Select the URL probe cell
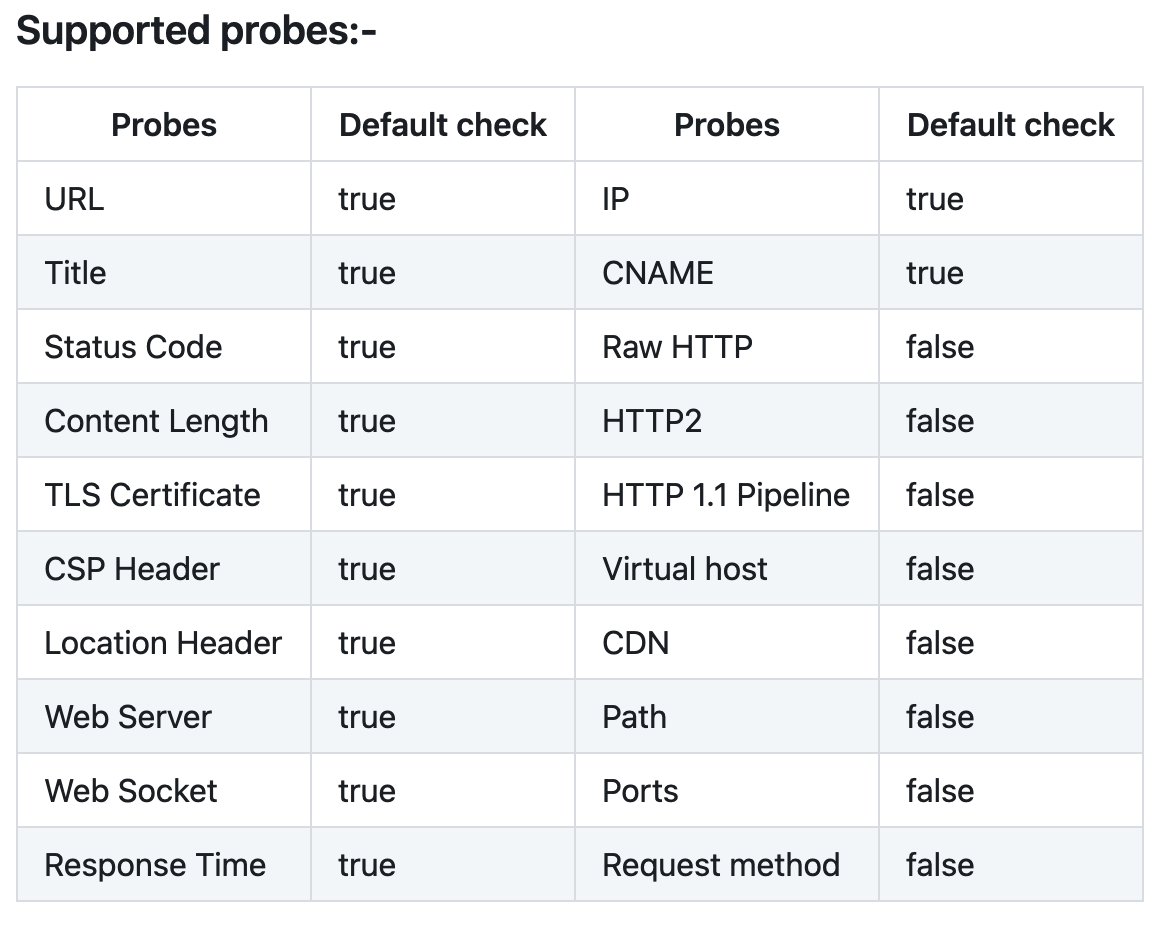This screenshot has width=1170, height=930. [164, 199]
